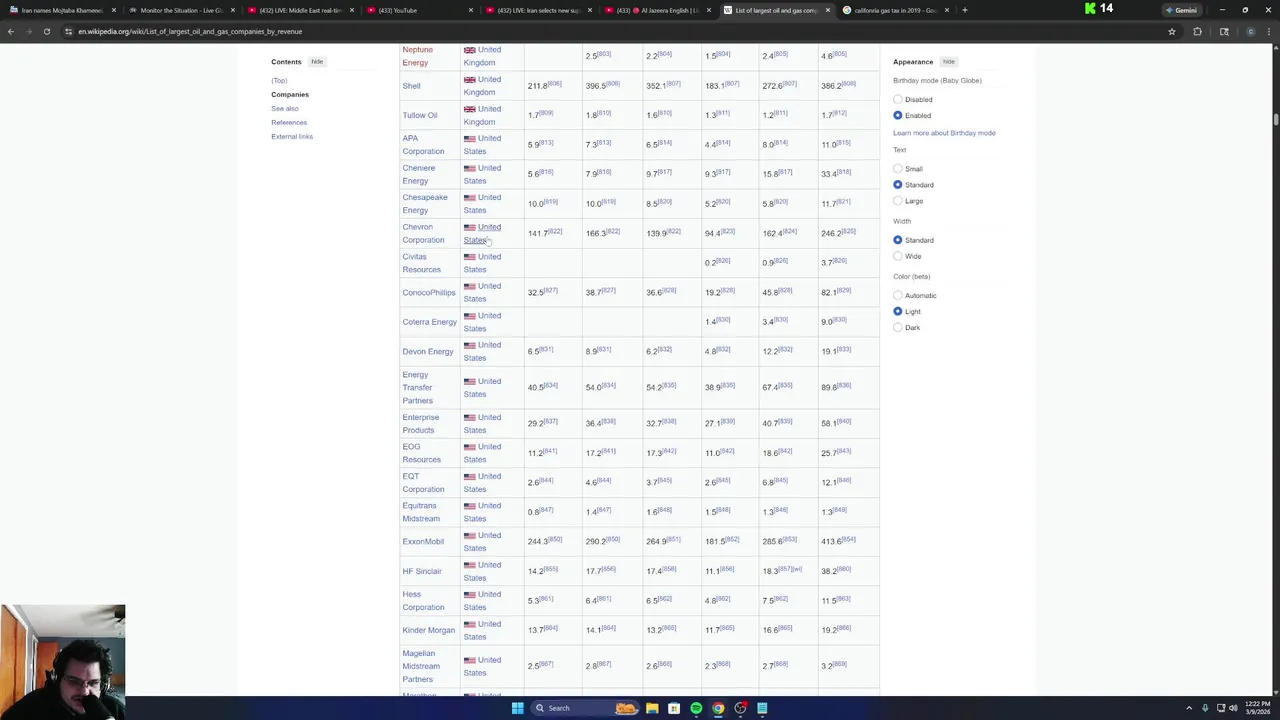
Task: Select Enabled for Birthday mode
Action: coord(898,116)
